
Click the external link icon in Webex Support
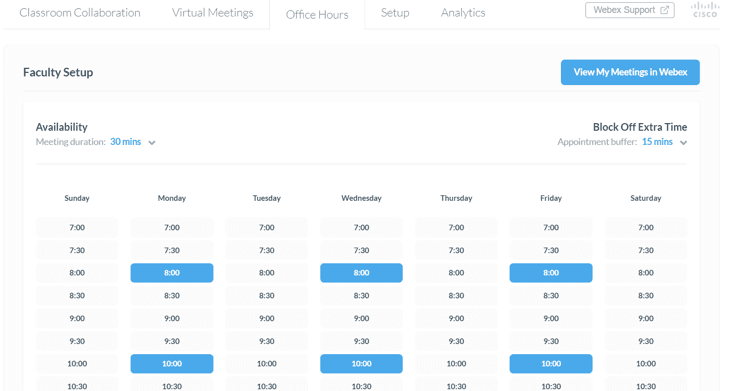[664, 10]
